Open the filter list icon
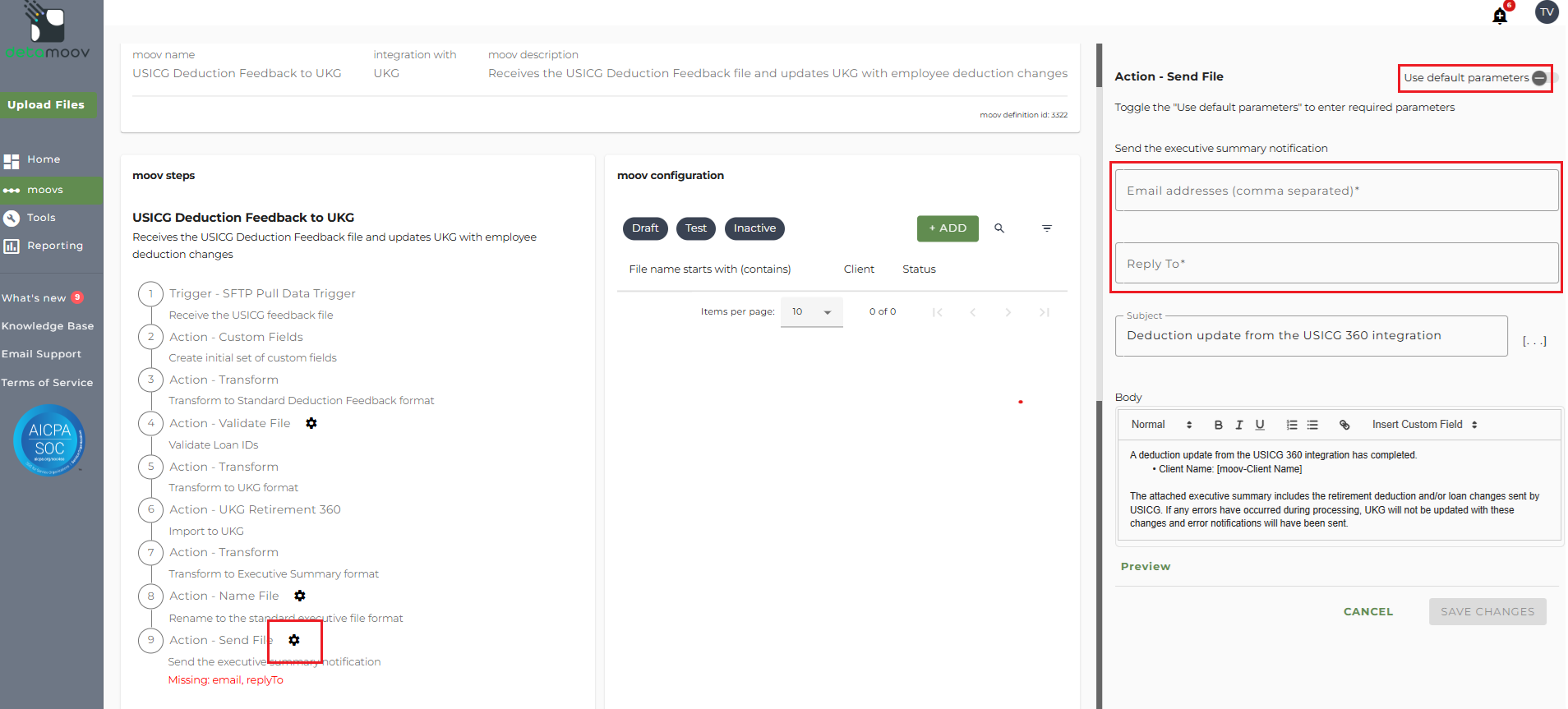 click(x=1047, y=228)
